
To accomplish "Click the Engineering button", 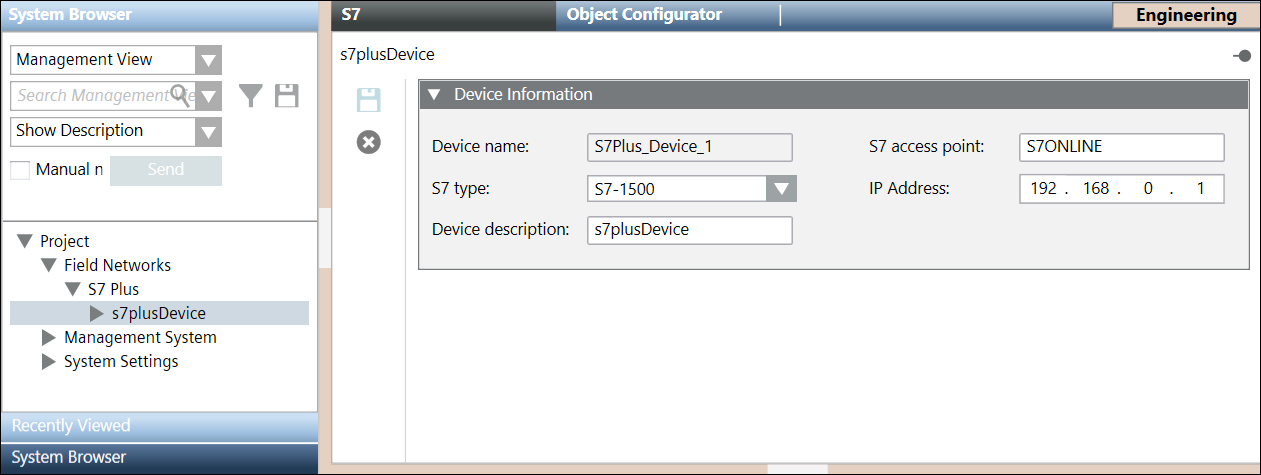I will click(x=1185, y=15).
